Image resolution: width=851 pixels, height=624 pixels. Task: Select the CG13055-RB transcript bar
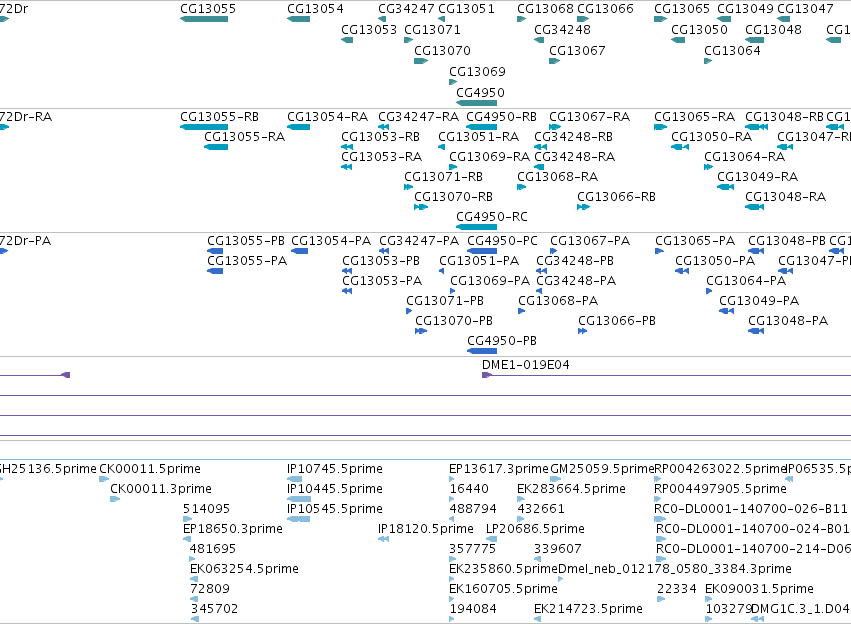coord(204,127)
